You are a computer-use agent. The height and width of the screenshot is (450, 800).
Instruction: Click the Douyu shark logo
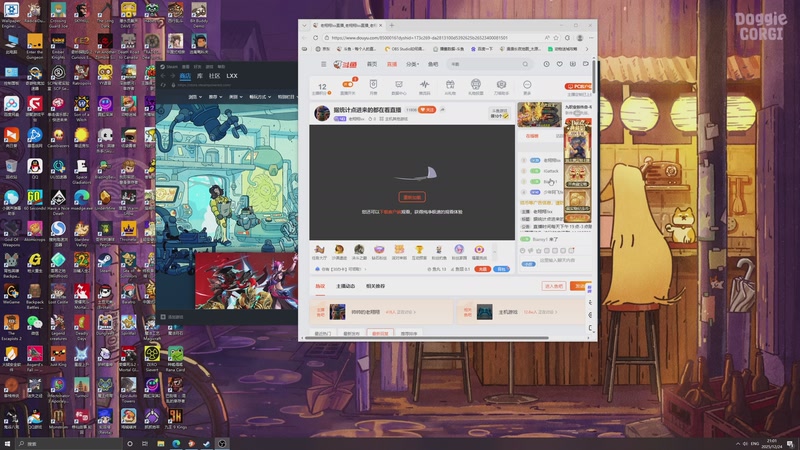point(345,64)
